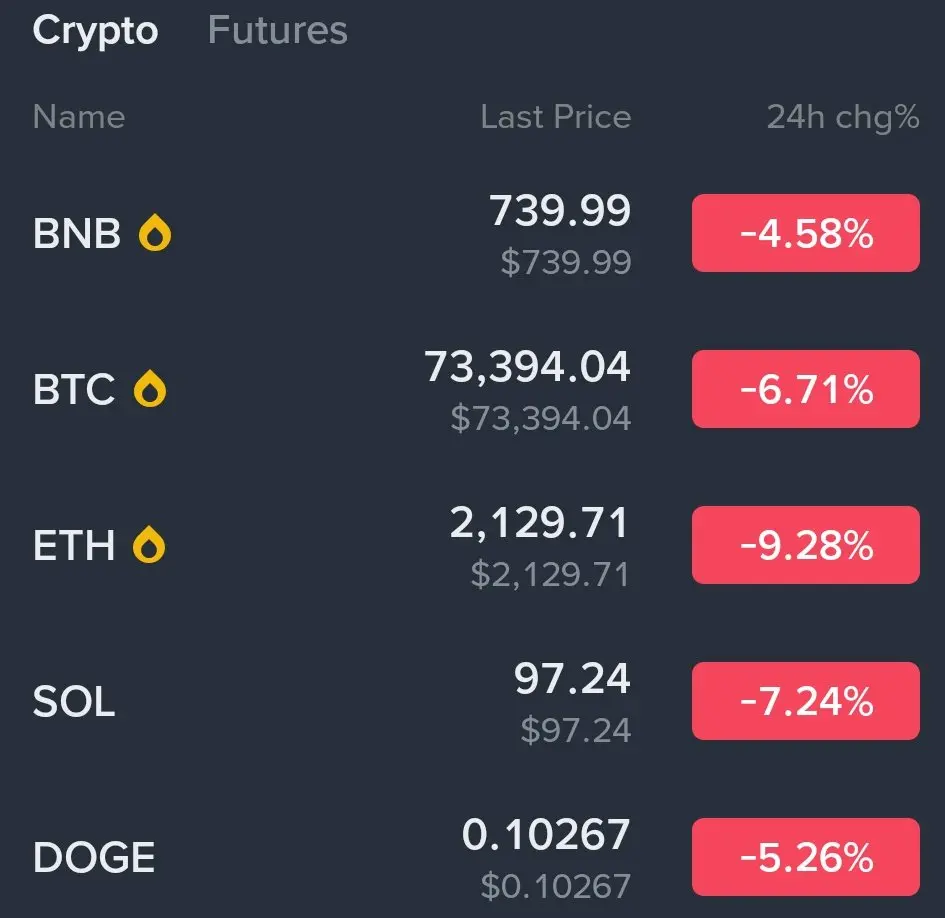The image size is (945, 918).
Task: Sort the list by Name column
Action: pyautogui.click(x=79, y=117)
